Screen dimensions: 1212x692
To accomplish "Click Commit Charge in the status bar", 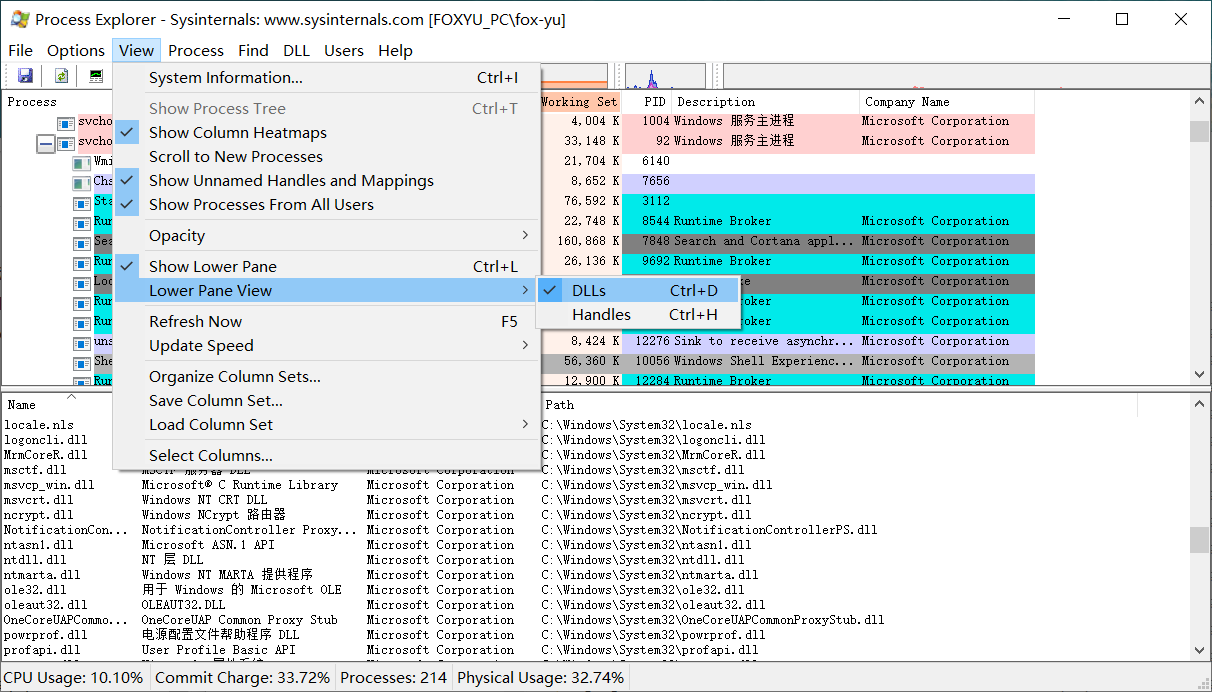I will pos(243,677).
